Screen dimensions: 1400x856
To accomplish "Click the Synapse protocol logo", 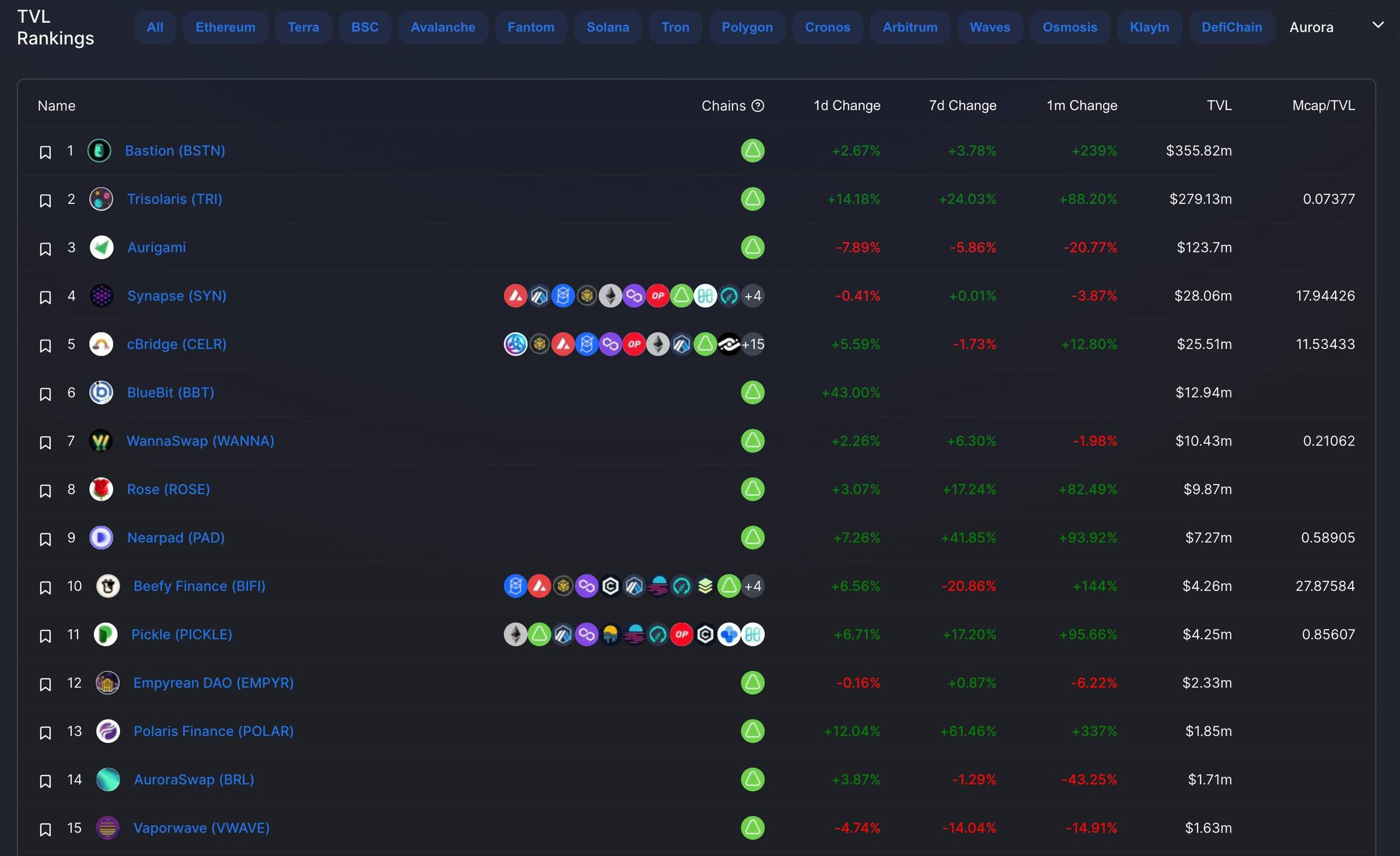I will (101, 296).
